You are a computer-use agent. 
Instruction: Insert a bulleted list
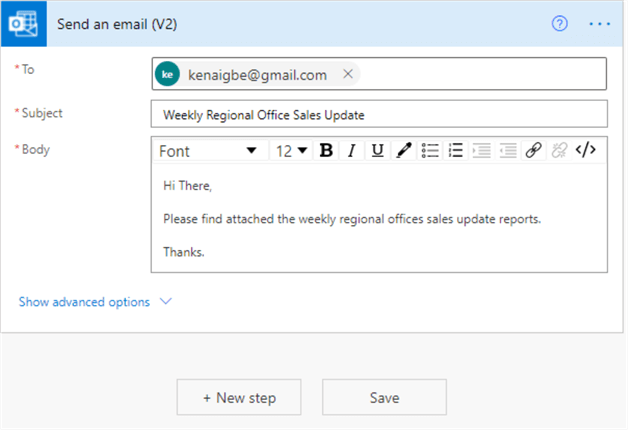430,151
